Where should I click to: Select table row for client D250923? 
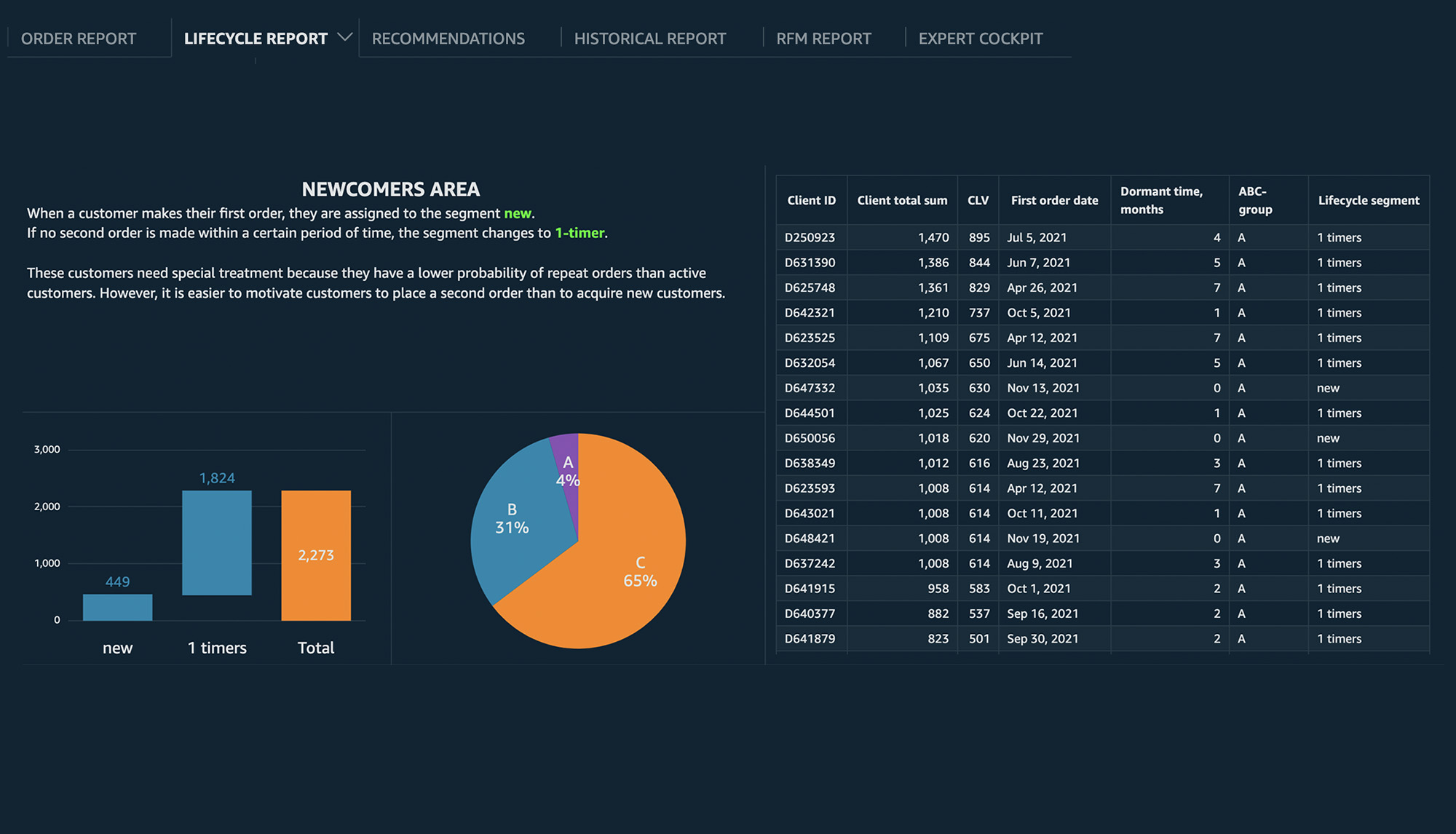click(x=810, y=237)
